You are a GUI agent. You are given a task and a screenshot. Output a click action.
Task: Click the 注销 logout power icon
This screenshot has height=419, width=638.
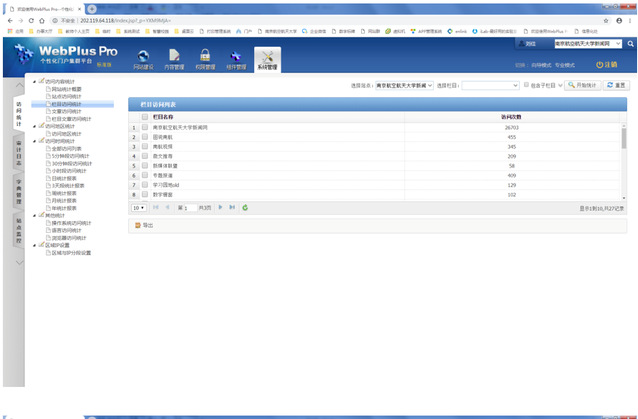606,64
